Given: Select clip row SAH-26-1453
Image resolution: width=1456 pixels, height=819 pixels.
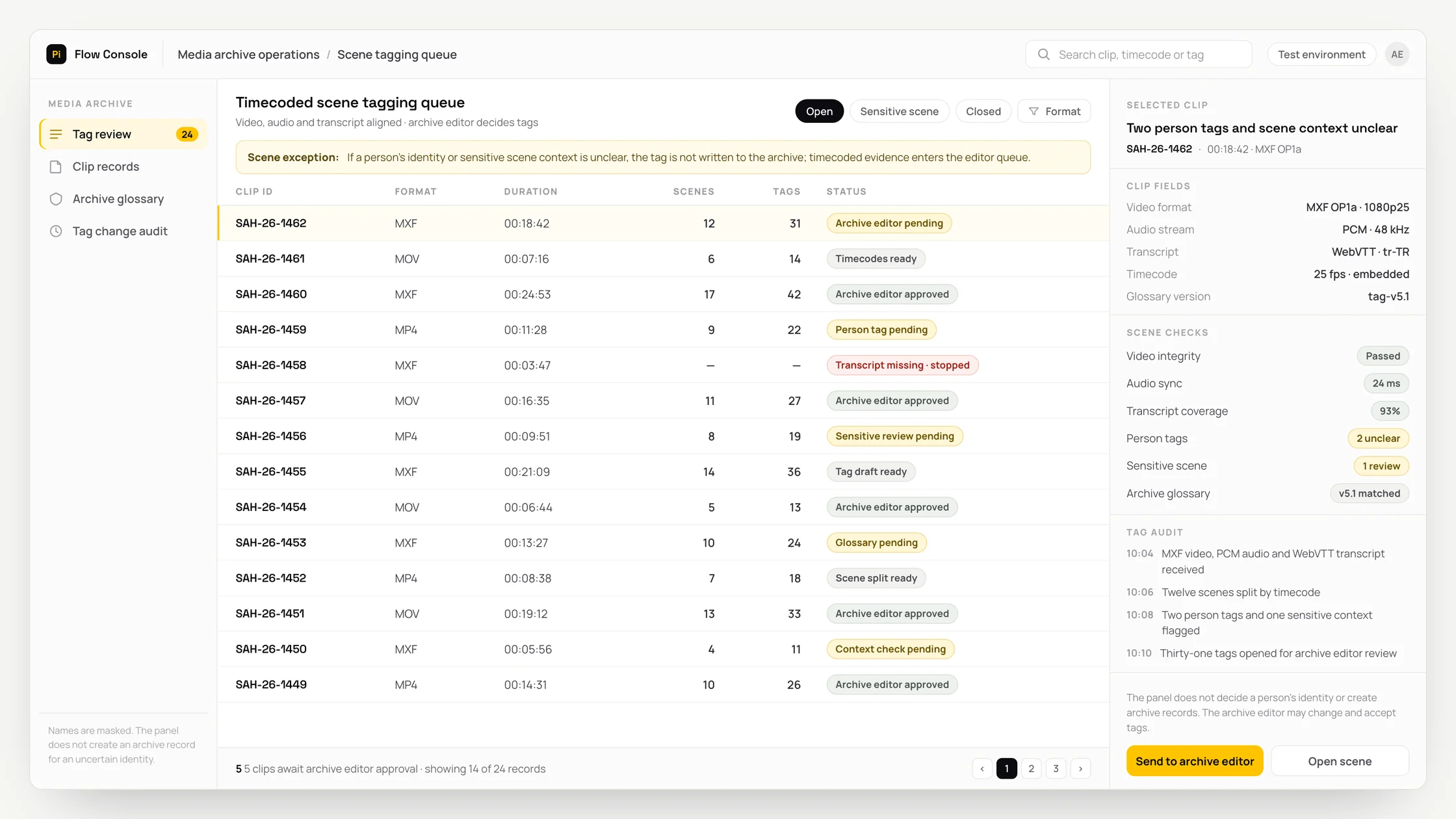Looking at the screenshot, I should (x=663, y=543).
